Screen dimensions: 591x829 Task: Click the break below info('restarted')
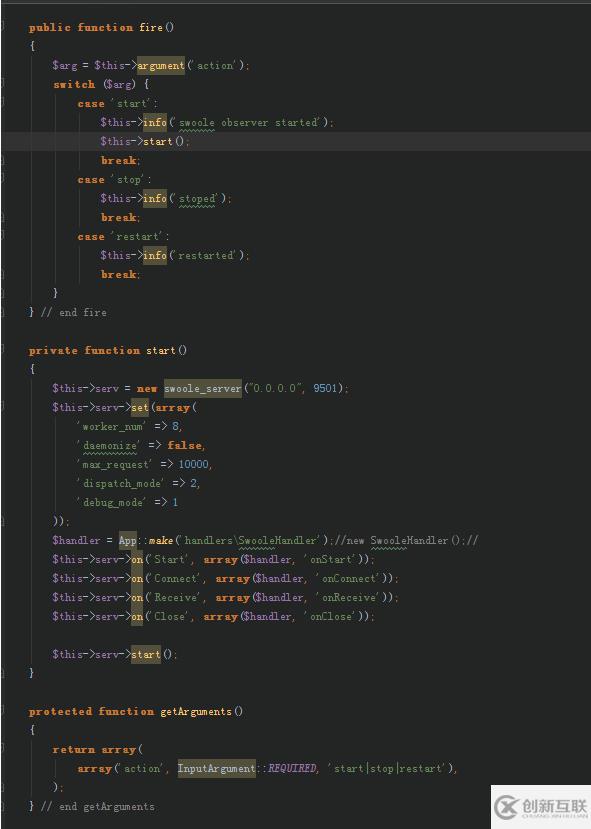click(121, 274)
